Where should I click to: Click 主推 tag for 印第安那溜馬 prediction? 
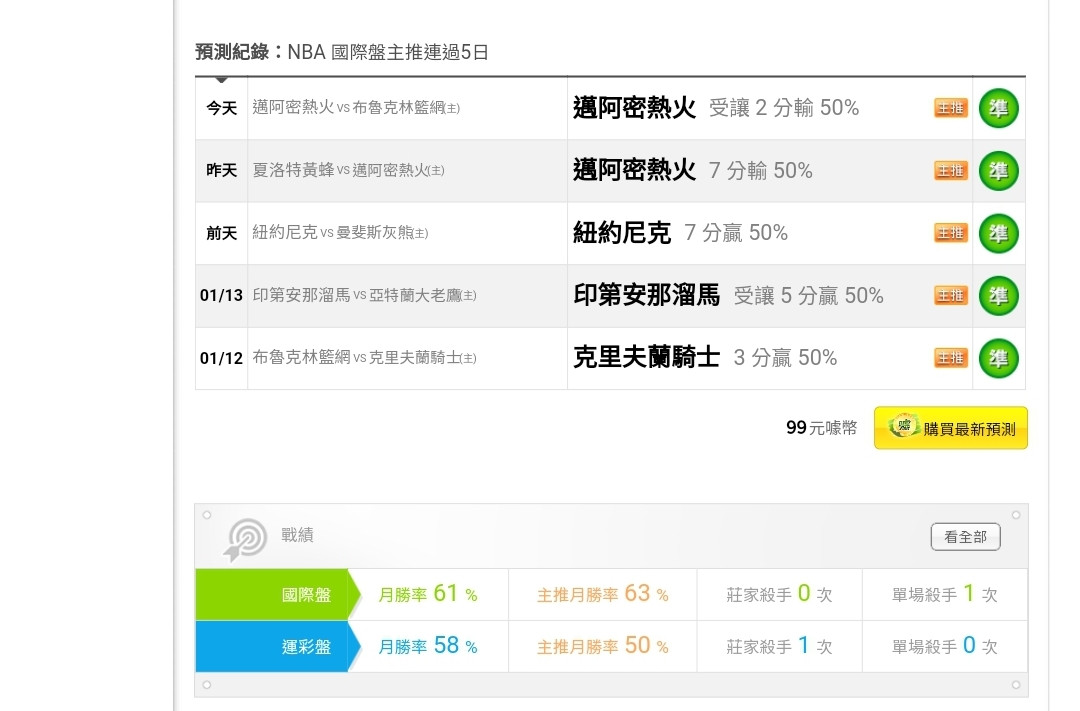(x=951, y=296)
